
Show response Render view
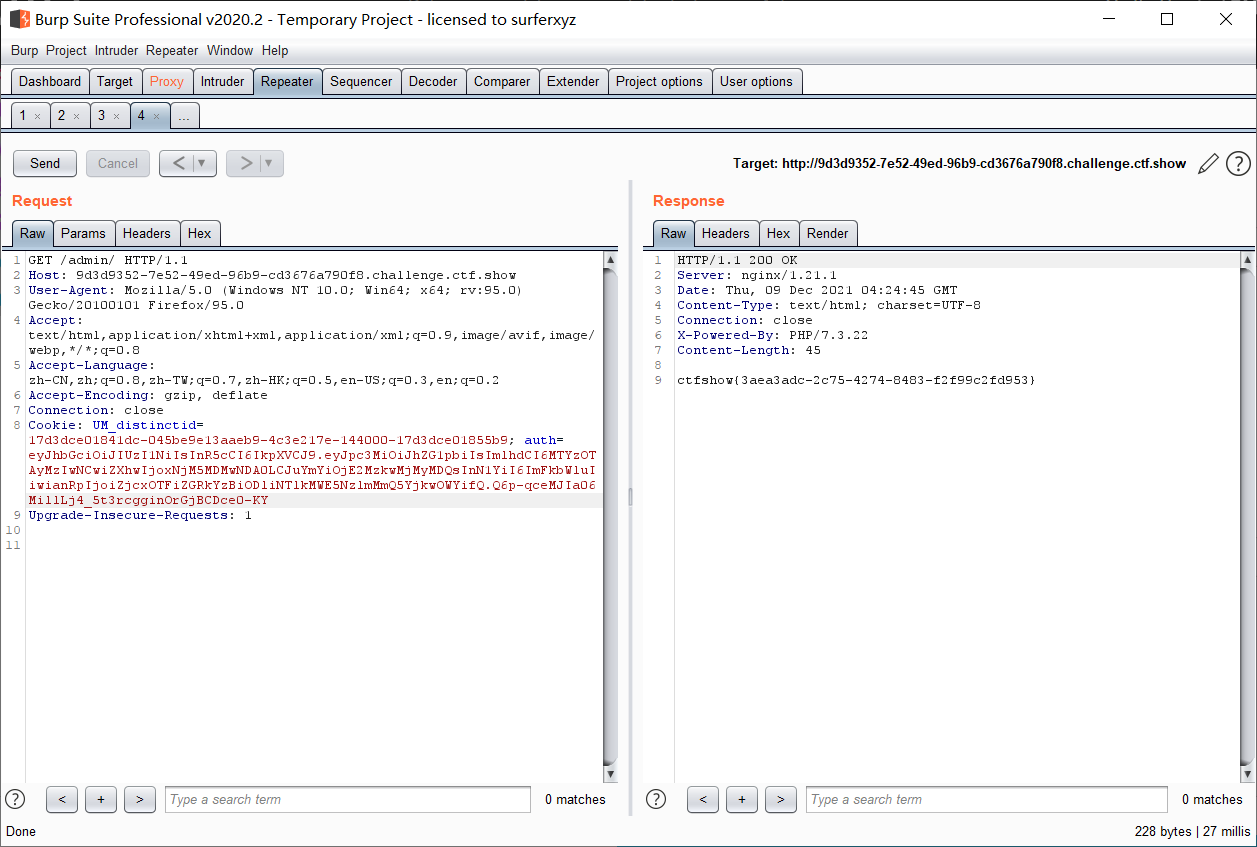(828, 233)
